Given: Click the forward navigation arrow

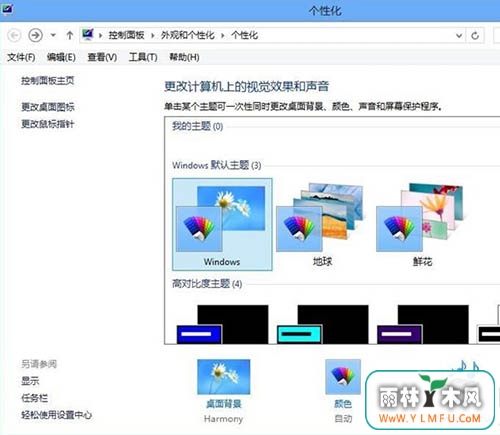Looking at the screenshot, I should (x=35, y=35).
